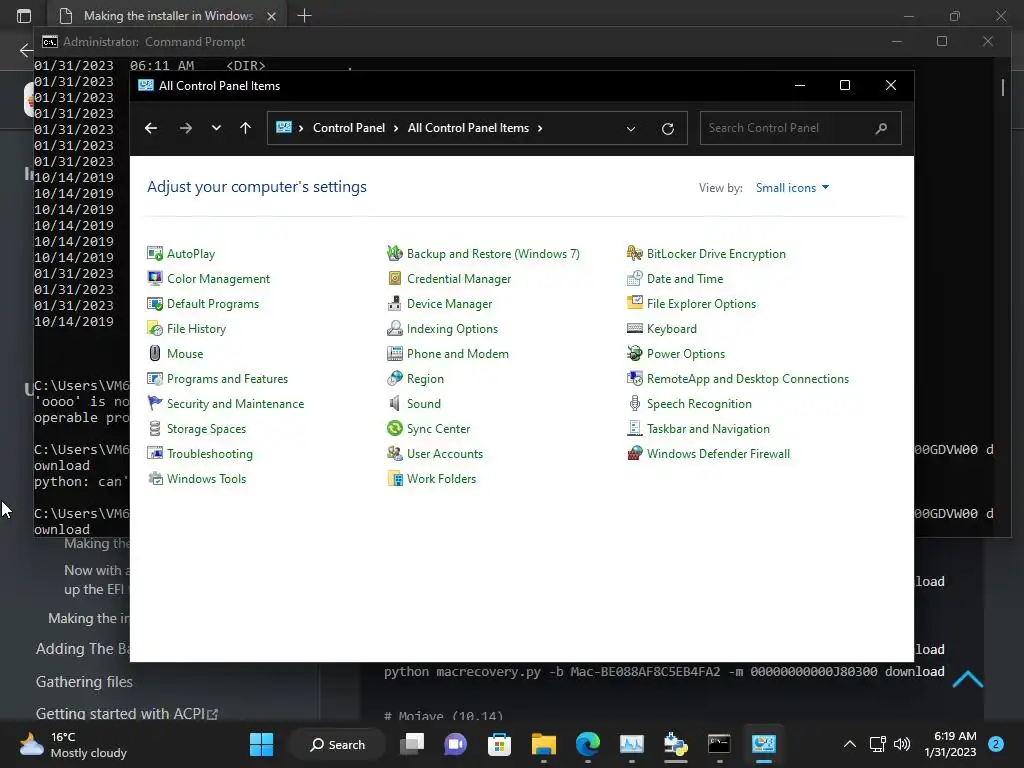Click the Taskbar and Navigation link

pyautogui.click(x=708, y=428)
